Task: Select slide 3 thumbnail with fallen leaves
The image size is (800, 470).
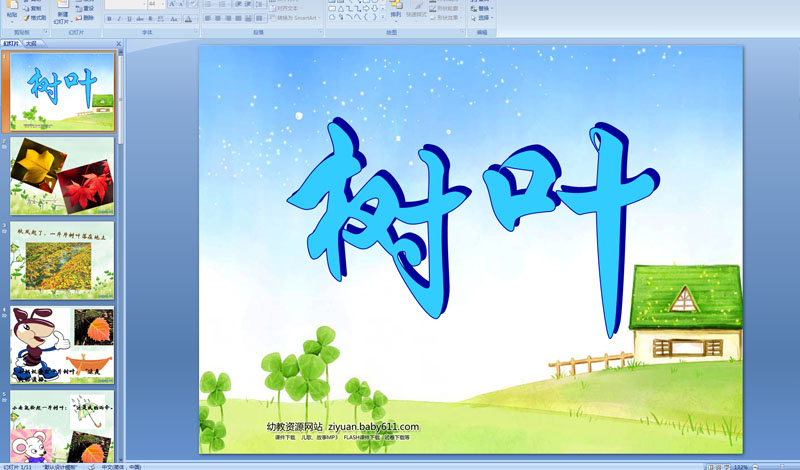Action: (x=62, y=260)
